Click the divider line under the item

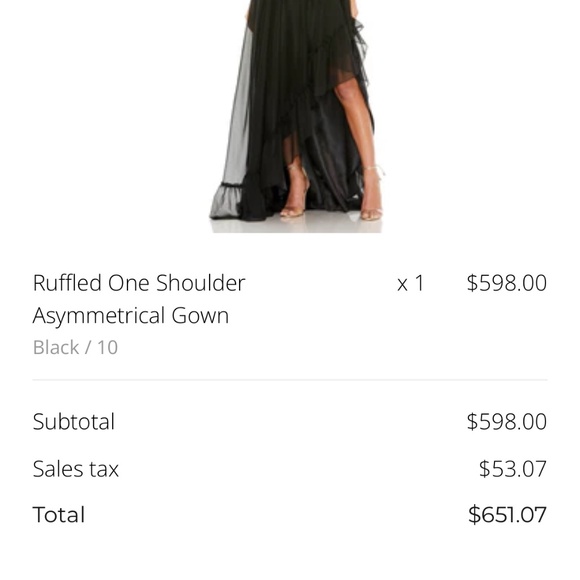coord(290,380)
